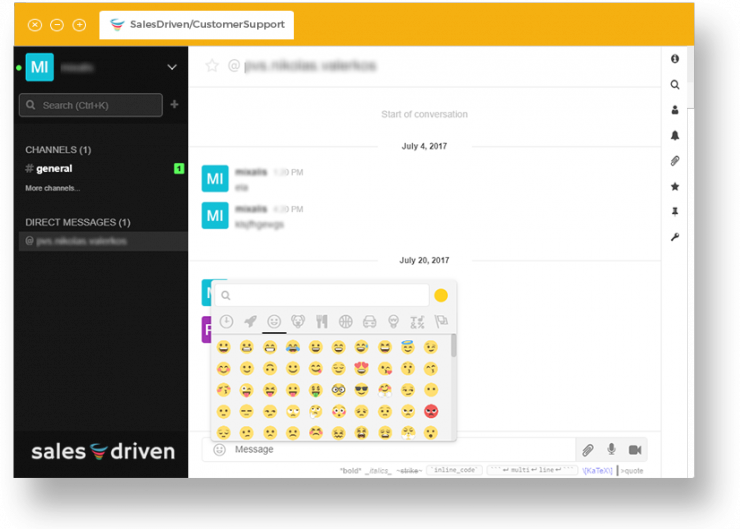The height and width of the screenshot is (529, 740).
Task: Select SalesDriven/CustomerSupport window tab
Action: pyautogui.click(x=197, y=25)
